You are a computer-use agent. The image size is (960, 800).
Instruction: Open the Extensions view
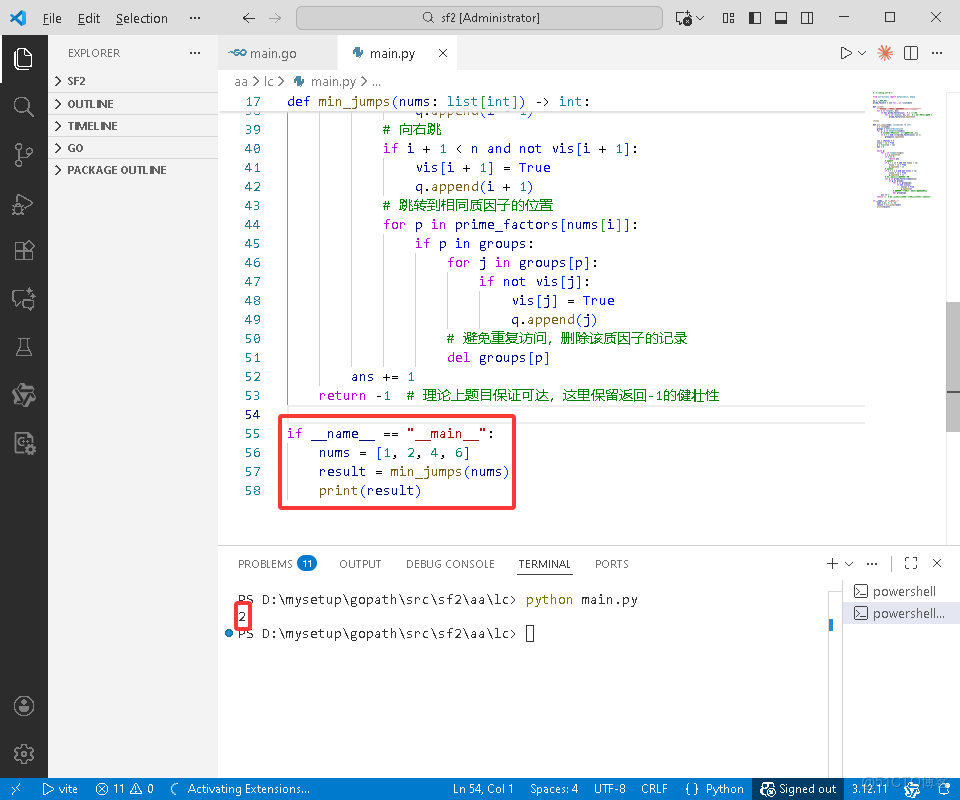[x=23, y=251]
